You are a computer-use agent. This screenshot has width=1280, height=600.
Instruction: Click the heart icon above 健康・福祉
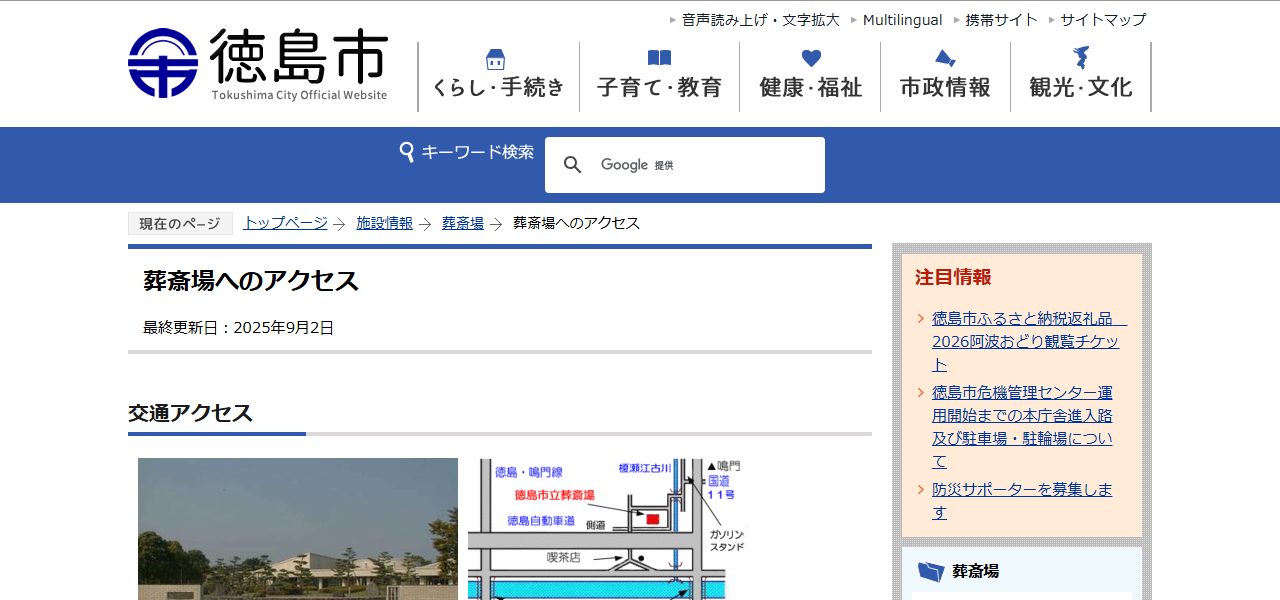[811, 58]
